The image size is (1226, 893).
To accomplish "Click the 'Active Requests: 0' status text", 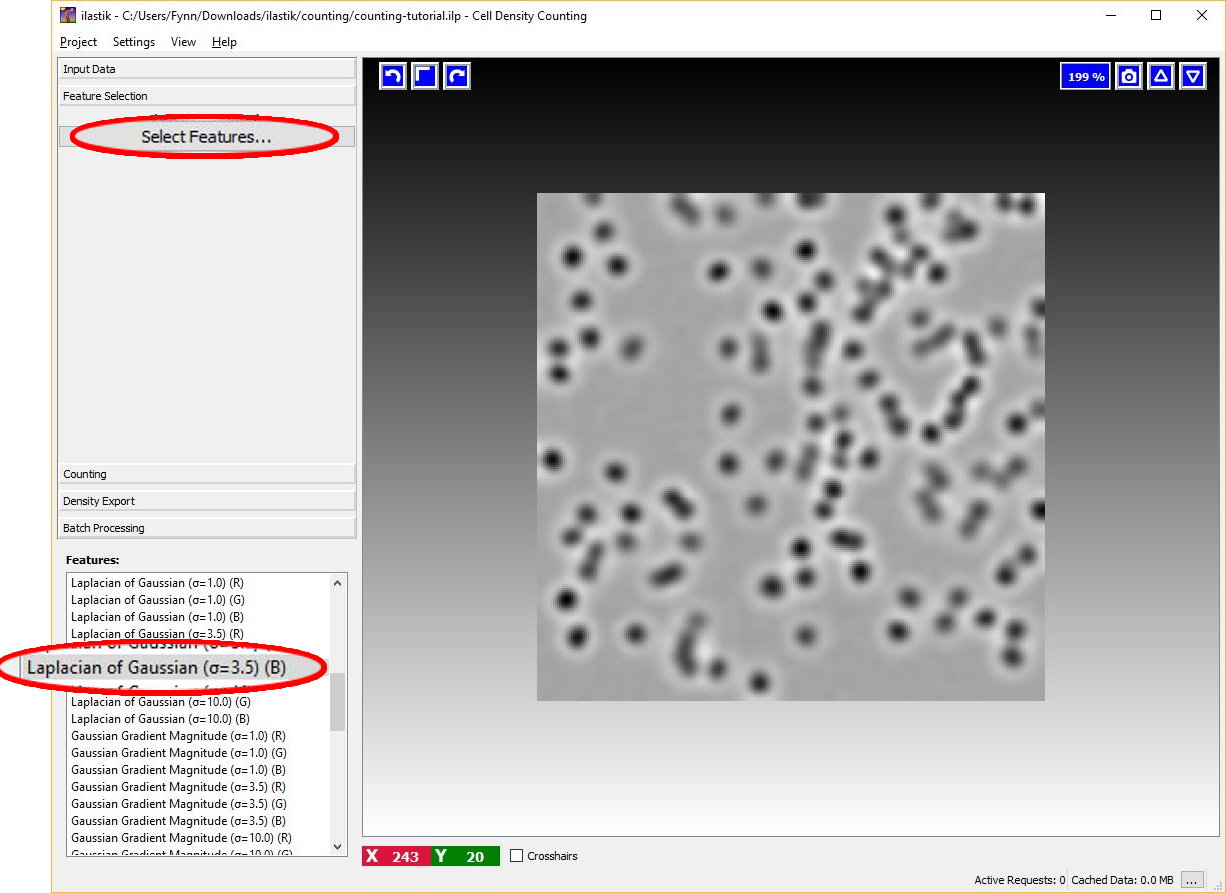I will (1020, 880).
